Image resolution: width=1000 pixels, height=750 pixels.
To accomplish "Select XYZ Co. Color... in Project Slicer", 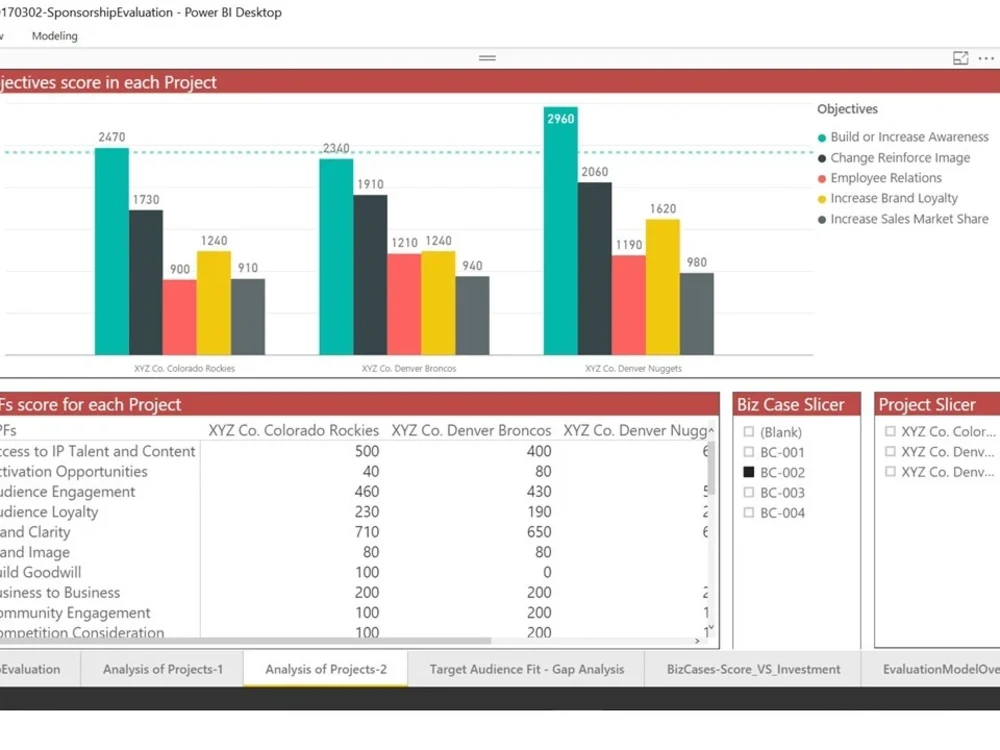I will (x=890, y=431).
